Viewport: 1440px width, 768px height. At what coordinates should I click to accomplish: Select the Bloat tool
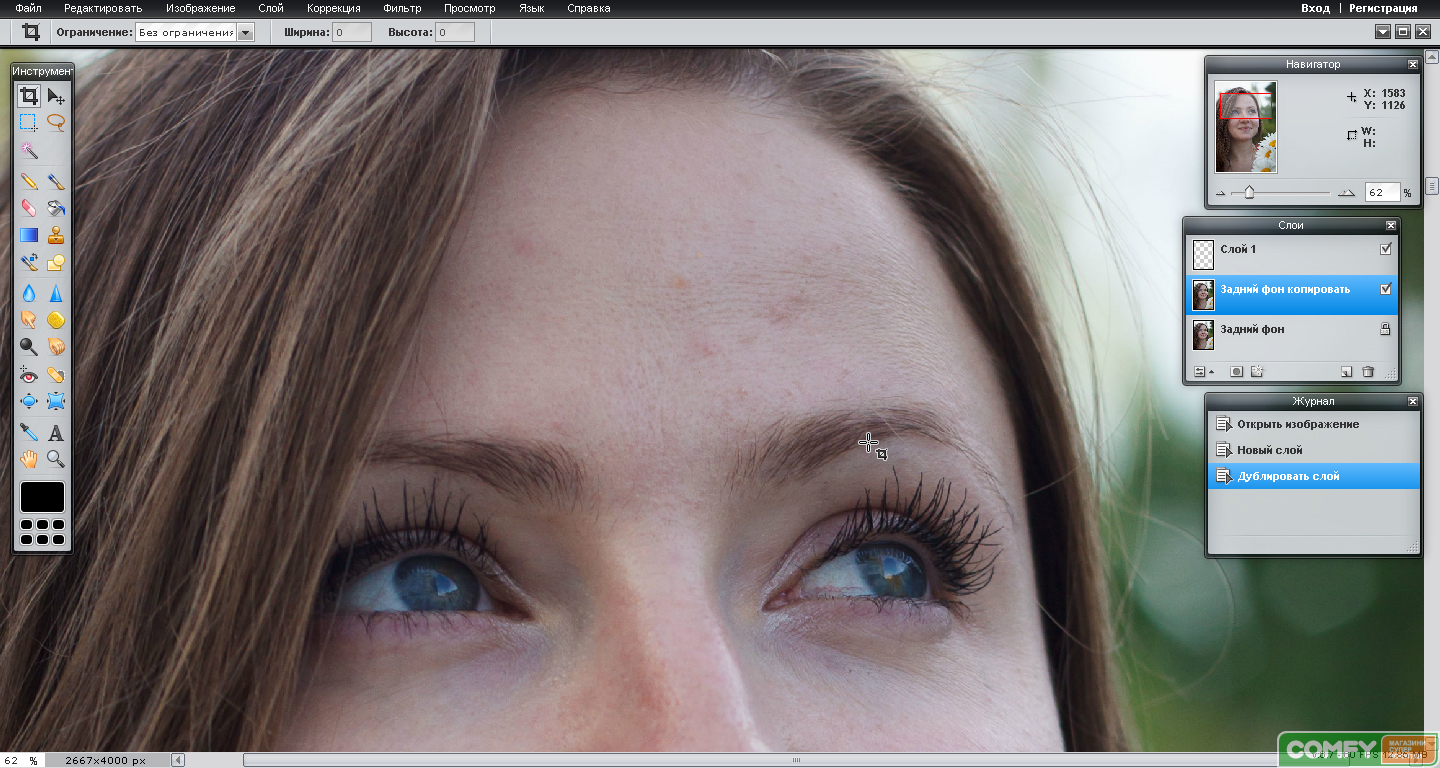click(x=29, y=402)
